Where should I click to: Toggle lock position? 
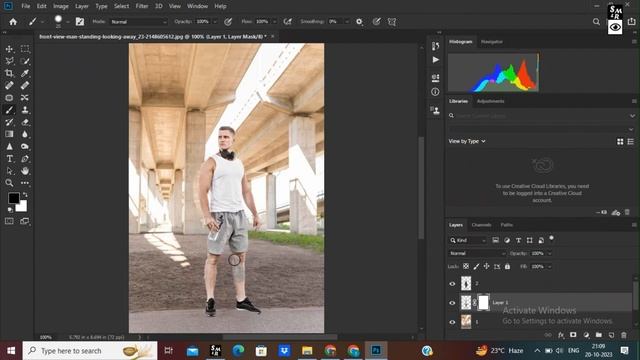487,266
